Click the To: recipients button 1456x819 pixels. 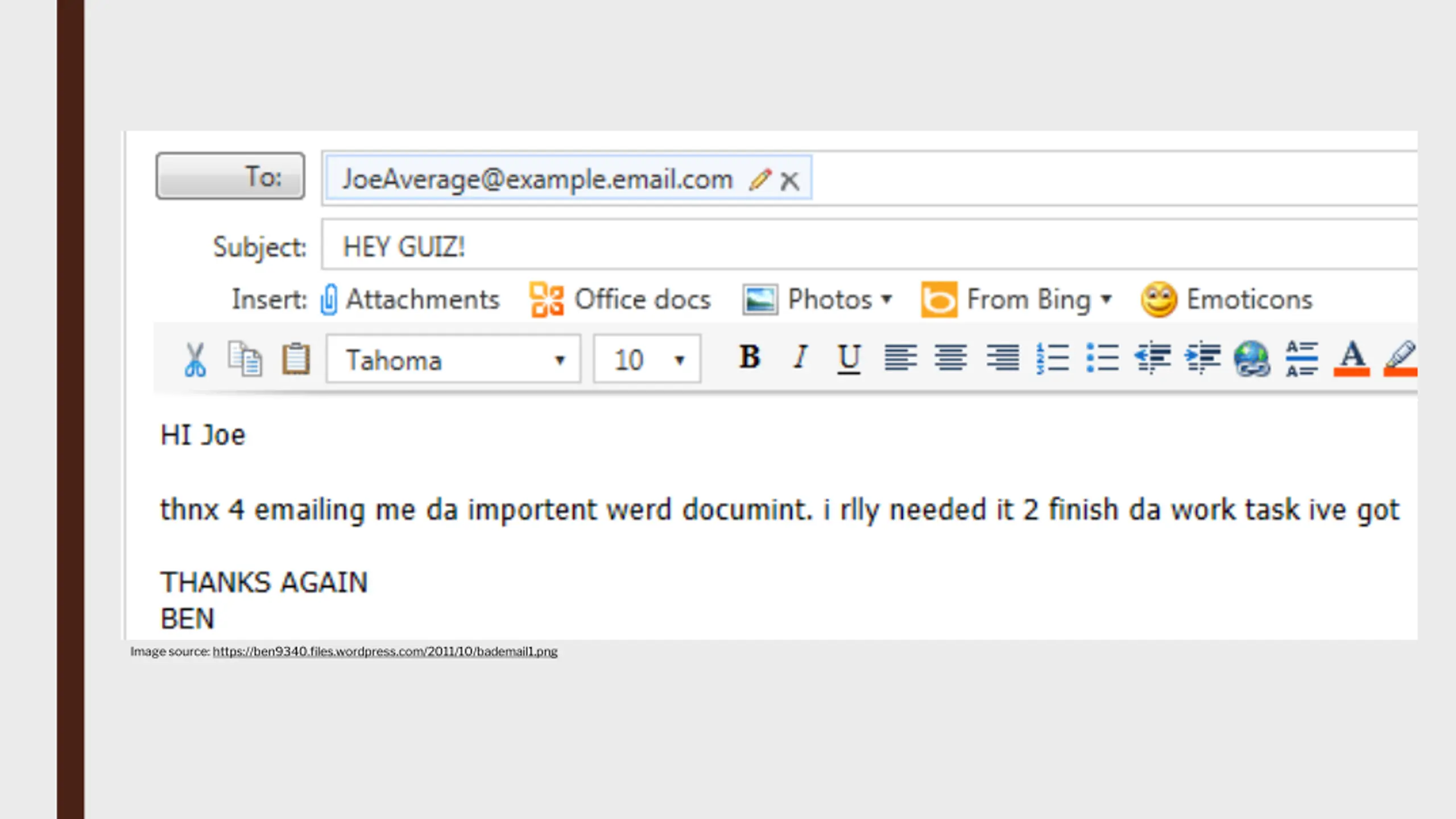click(230, 176)
